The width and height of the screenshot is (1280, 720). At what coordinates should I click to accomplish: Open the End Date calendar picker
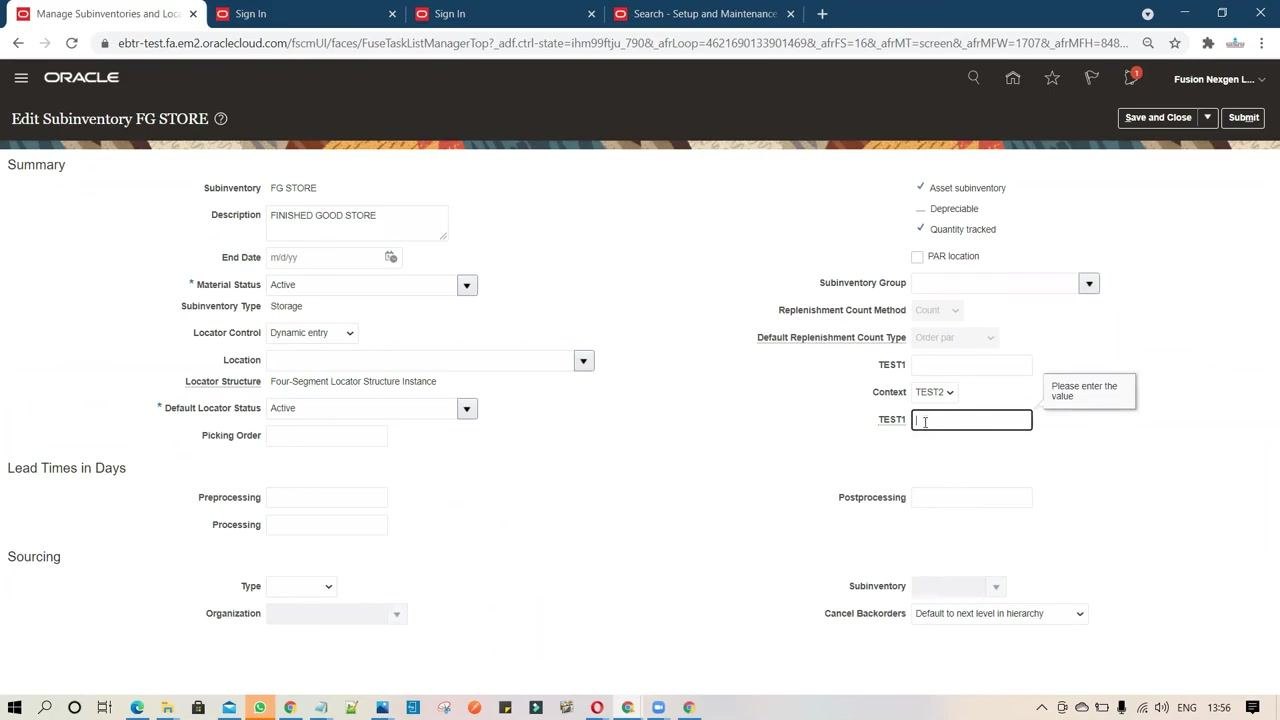[x=391, y=257]
